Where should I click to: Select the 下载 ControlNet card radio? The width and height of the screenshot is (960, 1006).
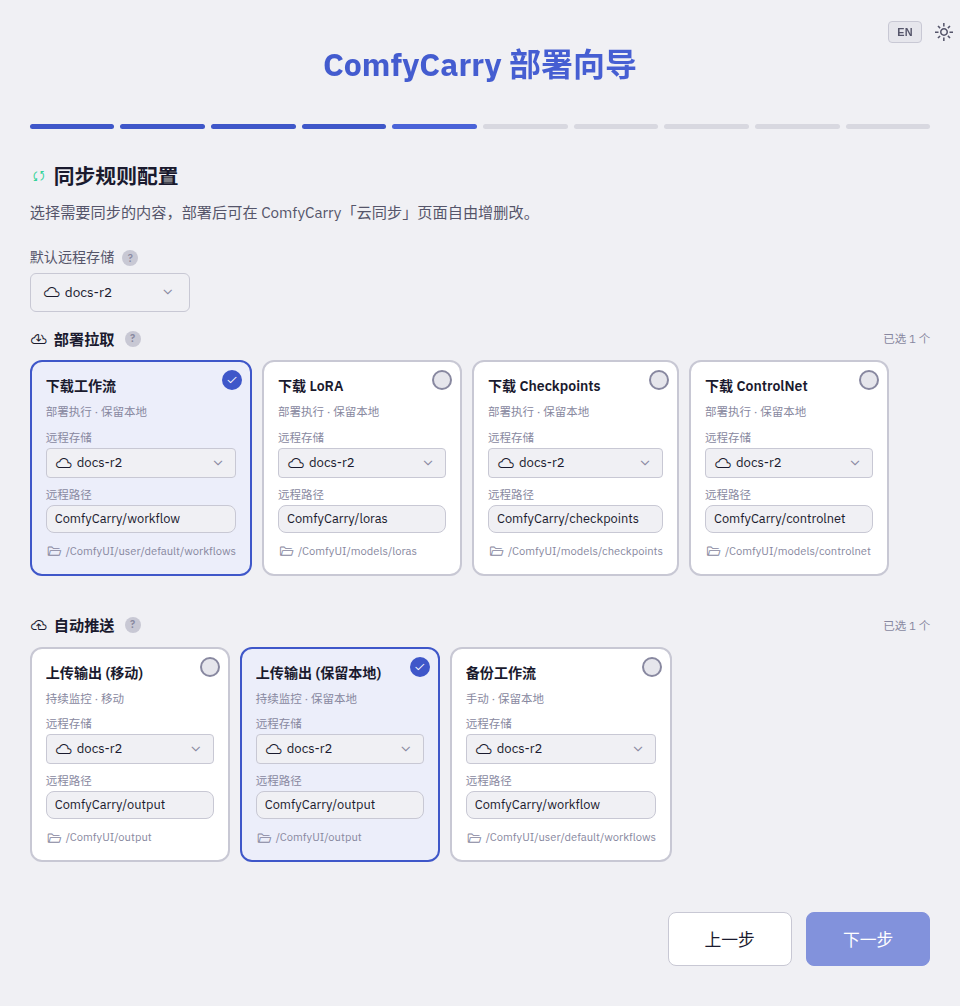point(868,380)
